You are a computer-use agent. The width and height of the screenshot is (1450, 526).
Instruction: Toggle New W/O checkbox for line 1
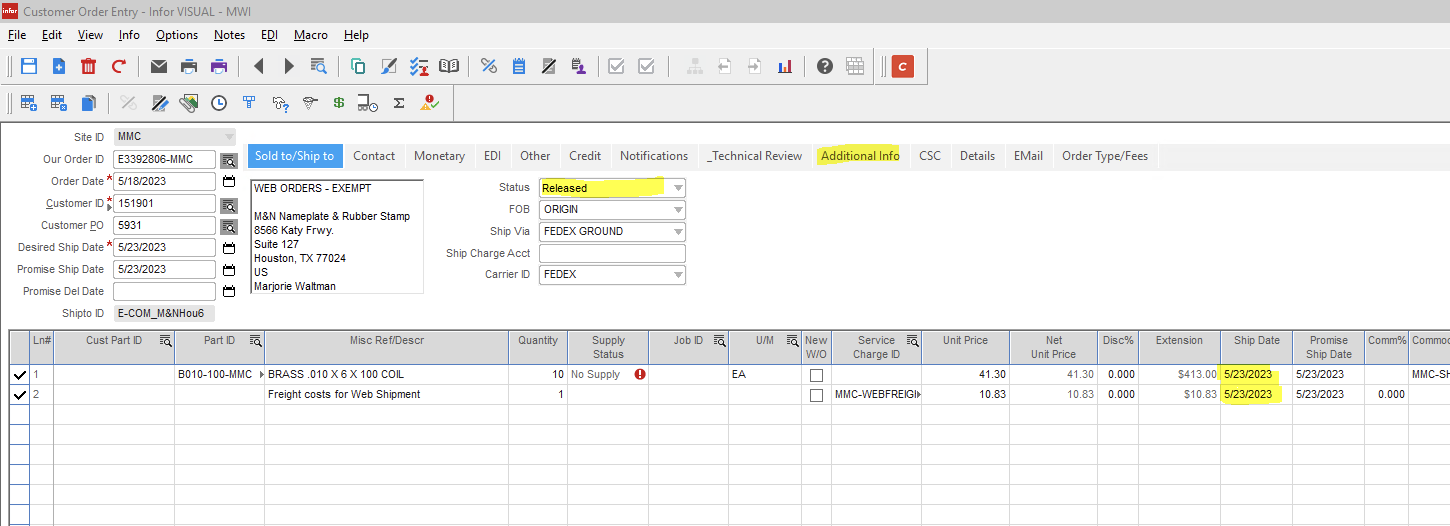(x=816, y=375)
